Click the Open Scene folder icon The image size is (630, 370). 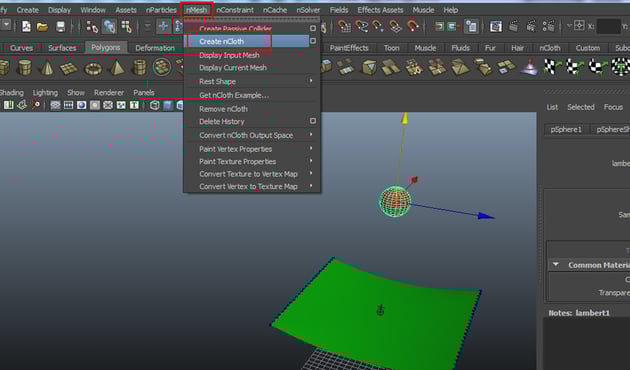click(x=42, y=27)
